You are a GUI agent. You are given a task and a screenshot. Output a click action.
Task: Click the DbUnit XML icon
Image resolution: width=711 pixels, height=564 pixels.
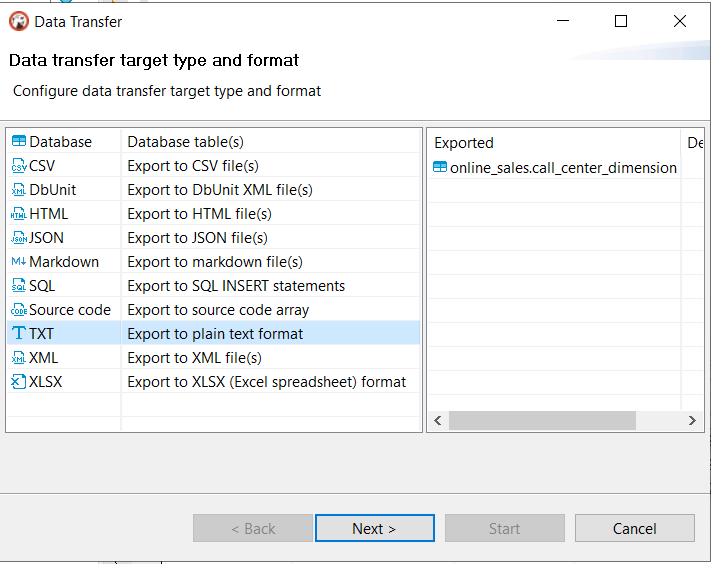point(19,190)
